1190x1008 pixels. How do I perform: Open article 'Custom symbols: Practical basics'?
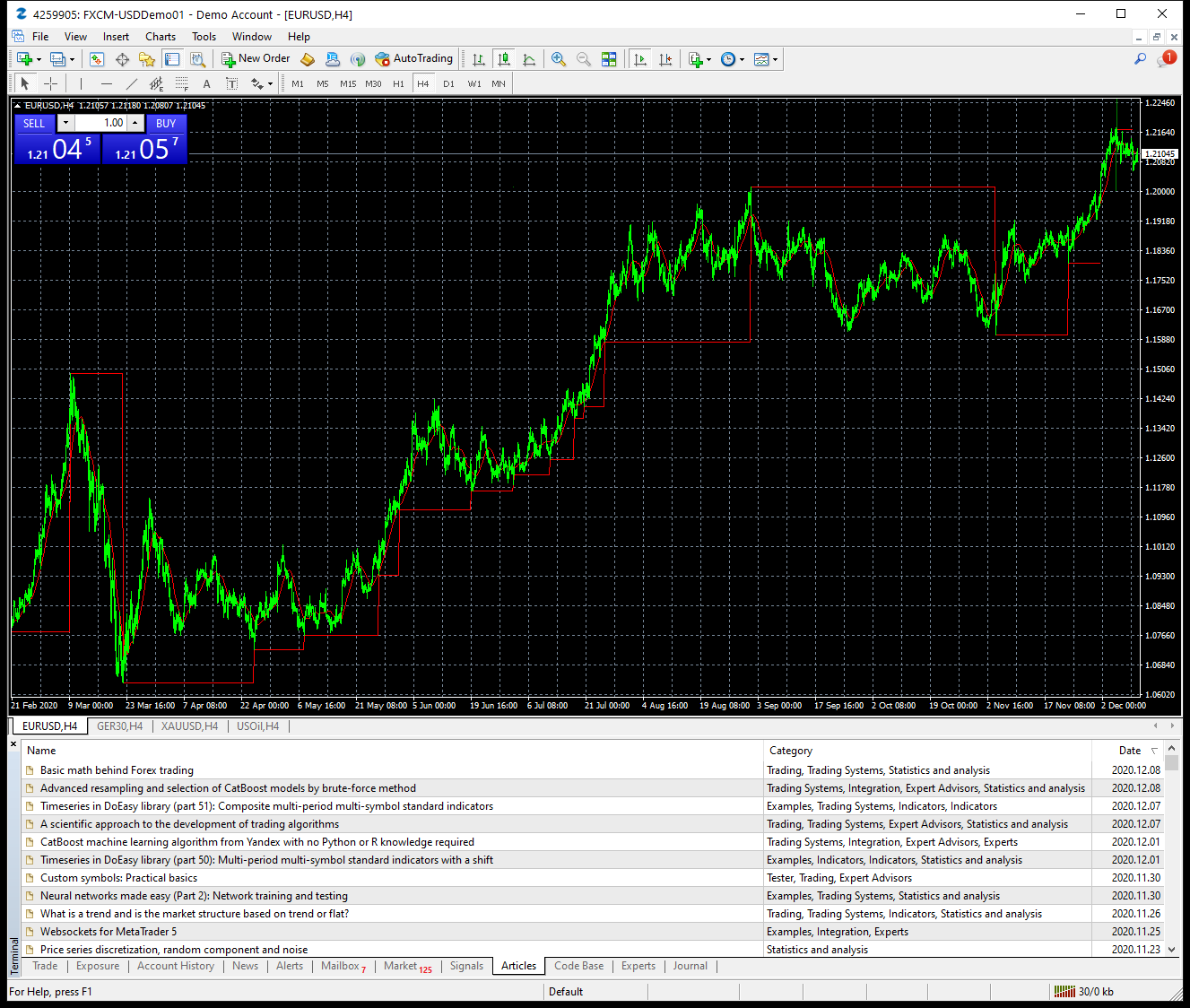(x=118, y=878)
